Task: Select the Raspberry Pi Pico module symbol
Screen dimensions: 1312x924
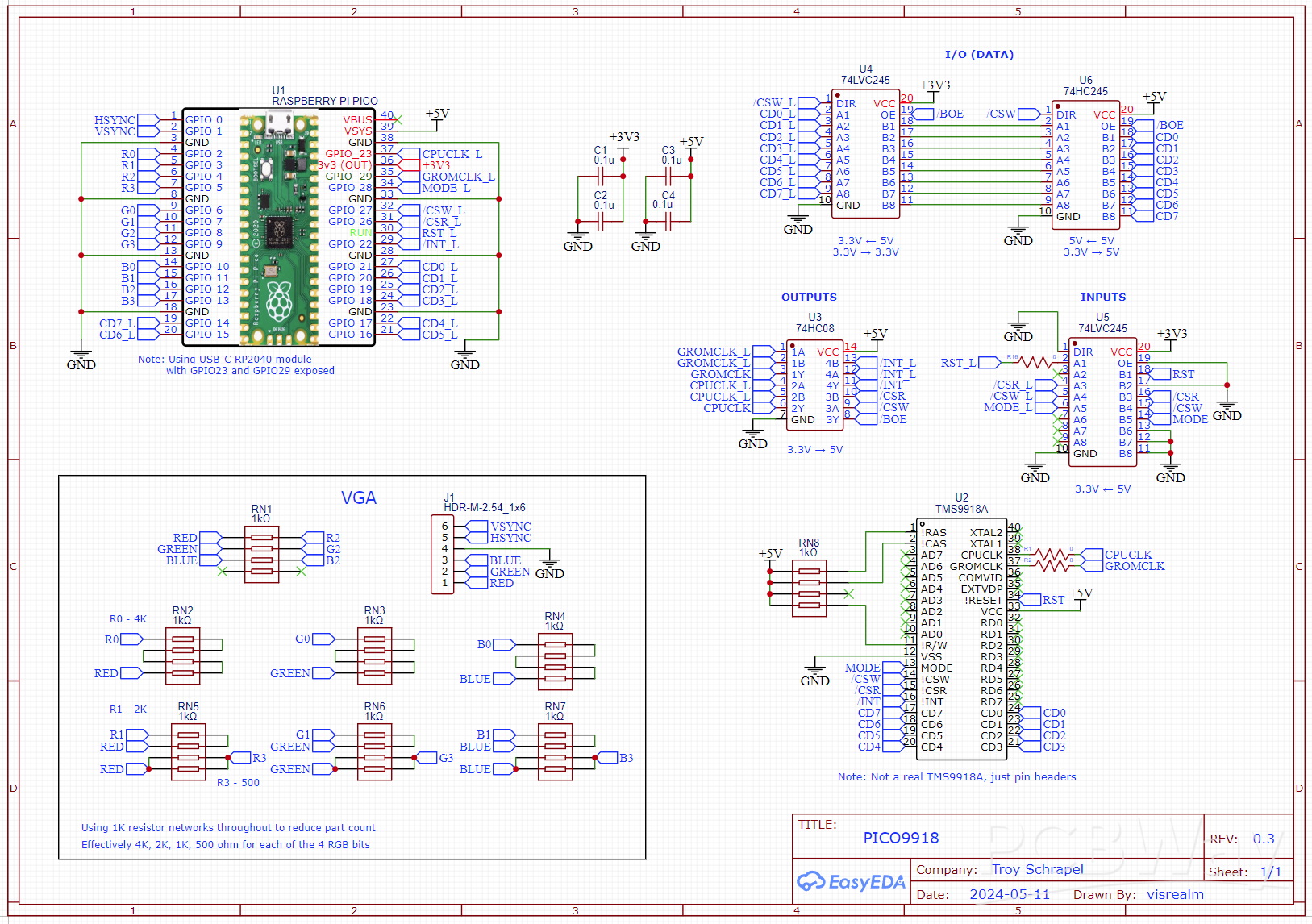Action: point(280,226)
